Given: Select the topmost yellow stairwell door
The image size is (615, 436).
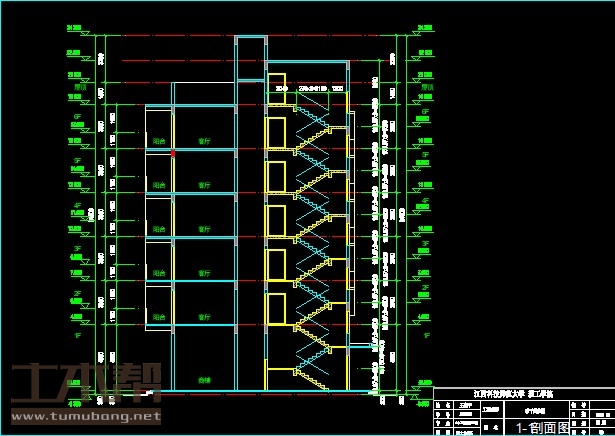Looking at the screenshot, I should pyautogui.click(x=277, y=88).
